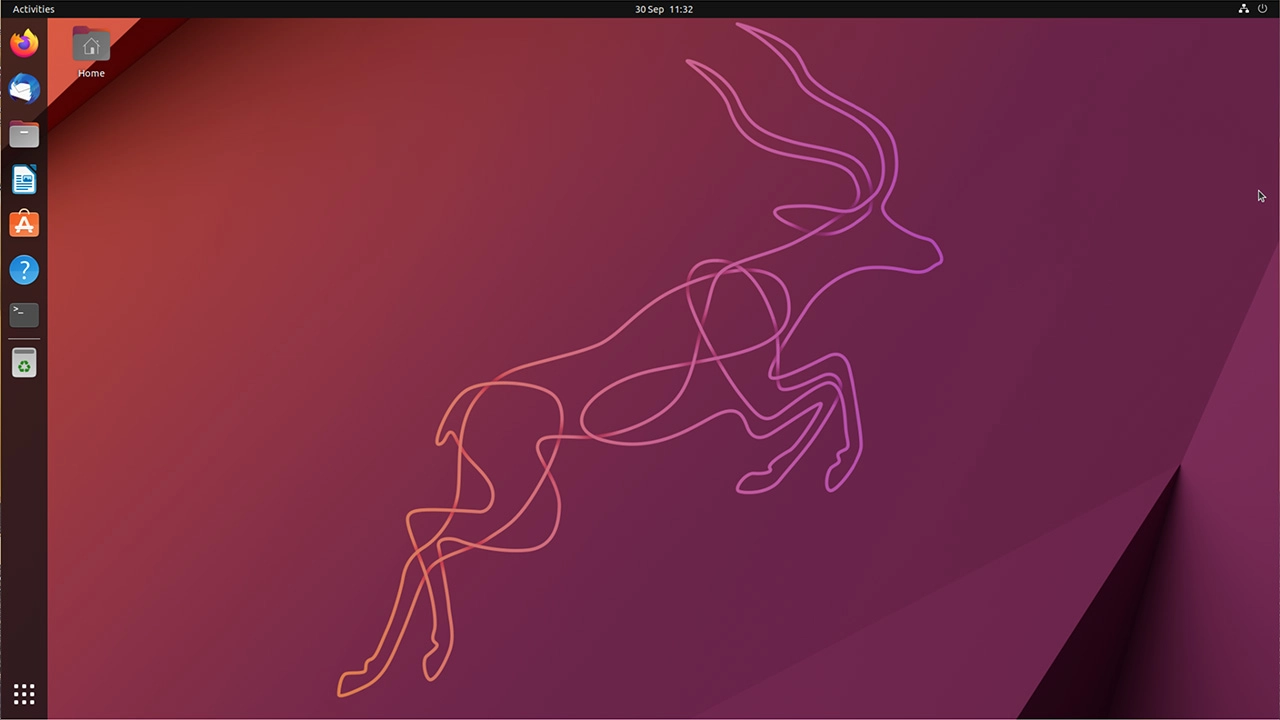Image resolution: width=1280 pixels, height=720 pixels.
Task: Open the power system menu icon
Action: (1262, 9)
